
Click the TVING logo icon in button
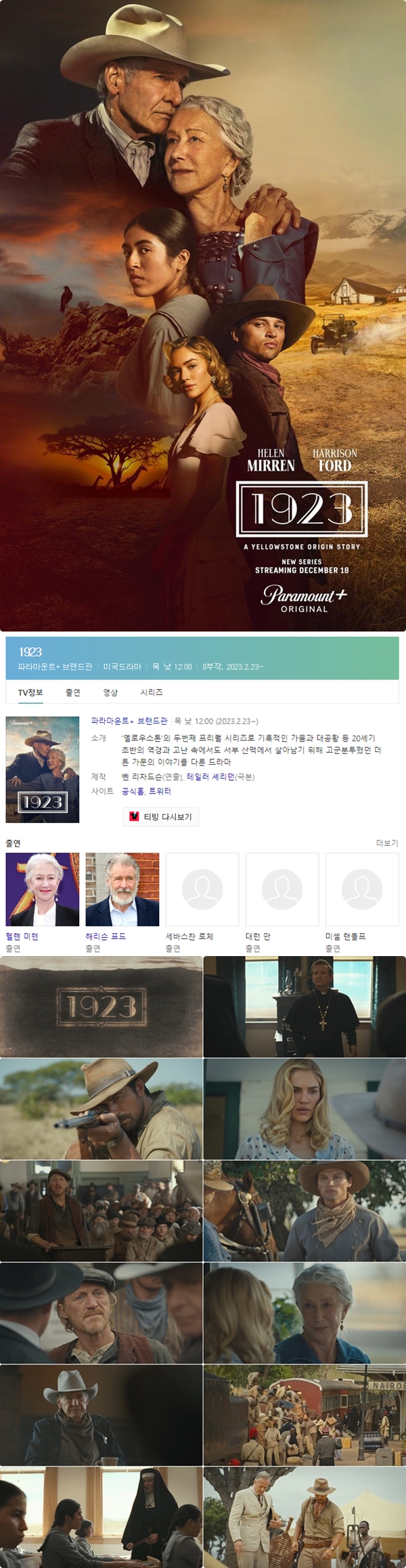pos(134,817)
